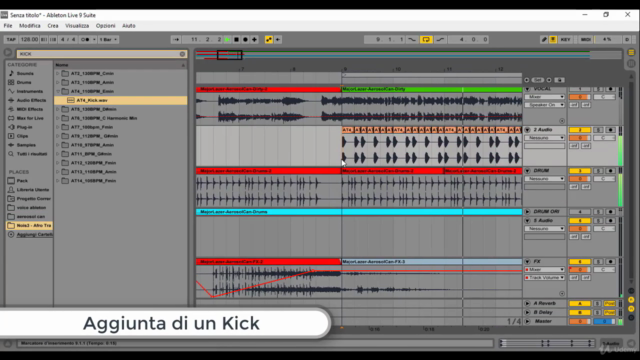Open the Track Volume dropdown on FX
The width and height of the screenshot is (640, 360).
coord(544,278)
